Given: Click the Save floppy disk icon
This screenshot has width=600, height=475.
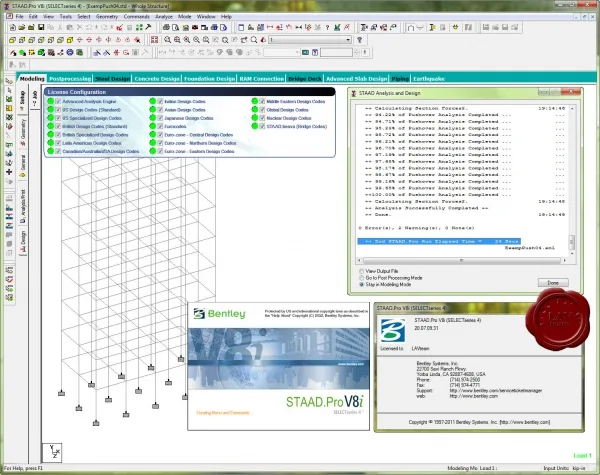Looking at the screenshot, I should [41, 28].
